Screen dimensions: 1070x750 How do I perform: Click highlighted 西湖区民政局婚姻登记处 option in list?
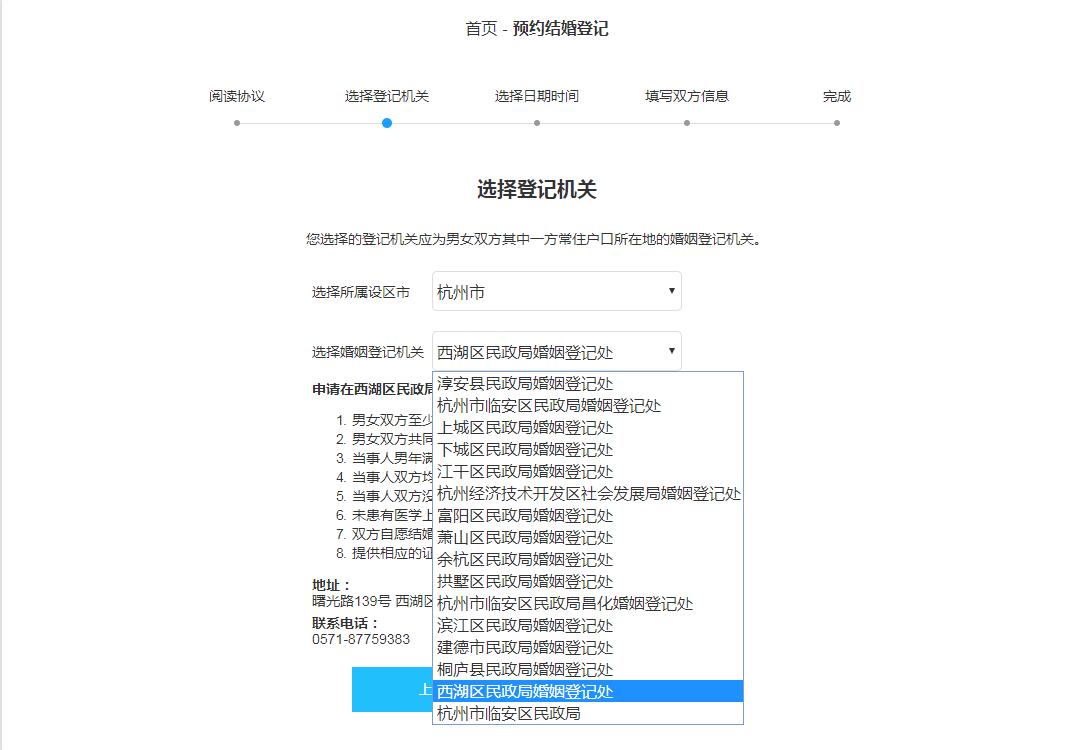pos(588,691)
